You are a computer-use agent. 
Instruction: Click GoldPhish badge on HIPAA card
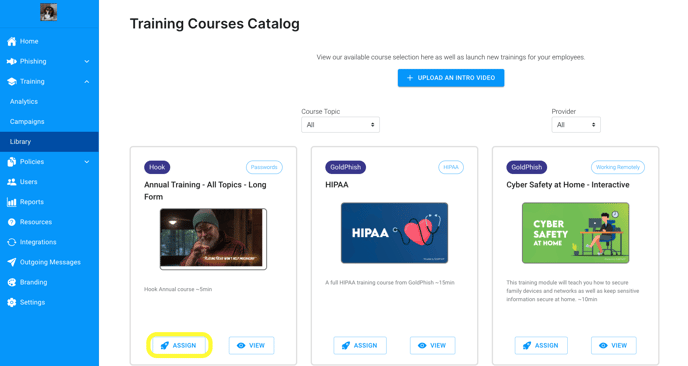tap(345, 167)
